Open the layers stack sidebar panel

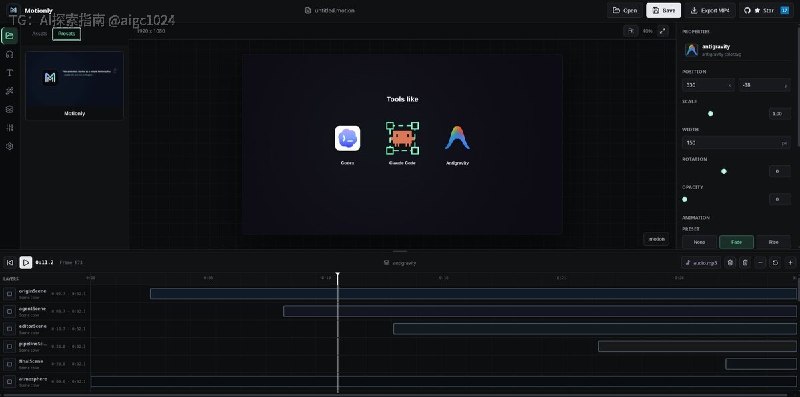coord(10,109)
